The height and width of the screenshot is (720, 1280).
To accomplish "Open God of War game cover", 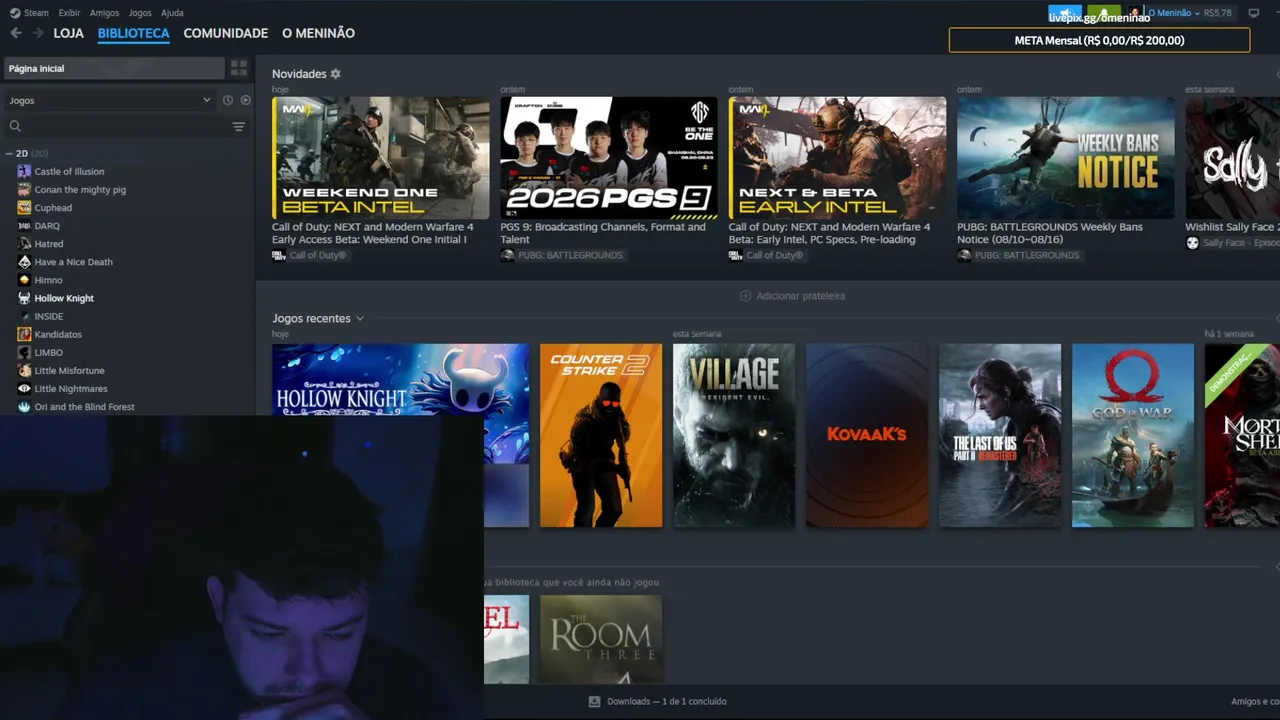I will pyautogui.click(x=1133, y=435).
